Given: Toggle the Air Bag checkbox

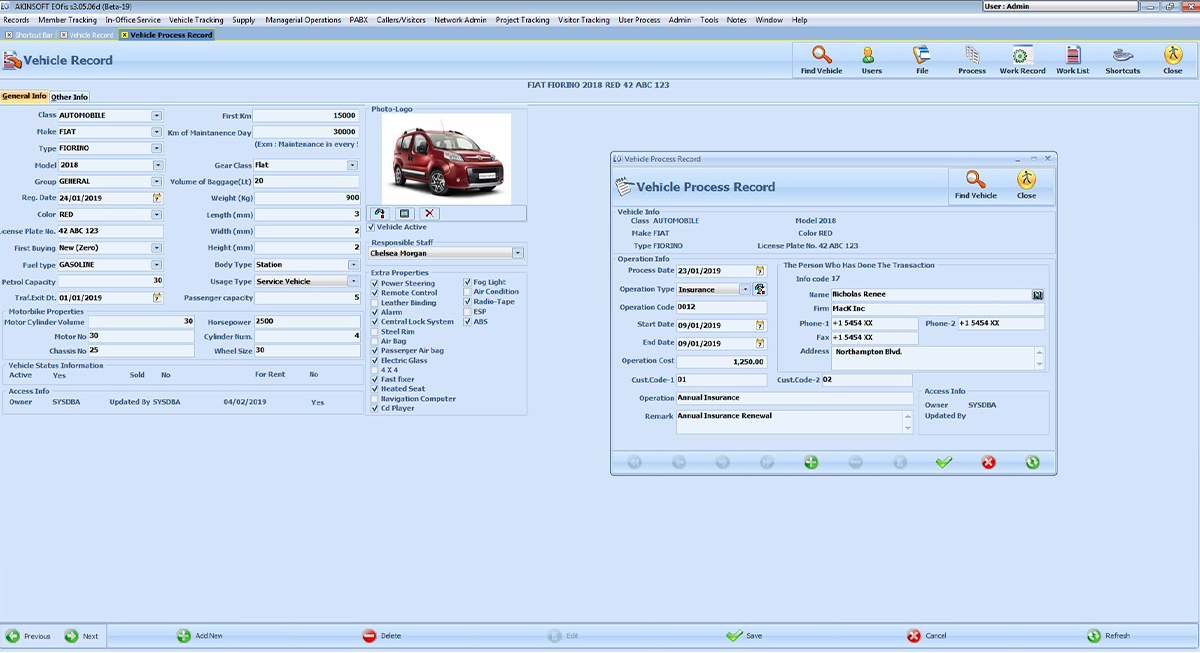Looking at the screenshot, I should click(375, 341).
